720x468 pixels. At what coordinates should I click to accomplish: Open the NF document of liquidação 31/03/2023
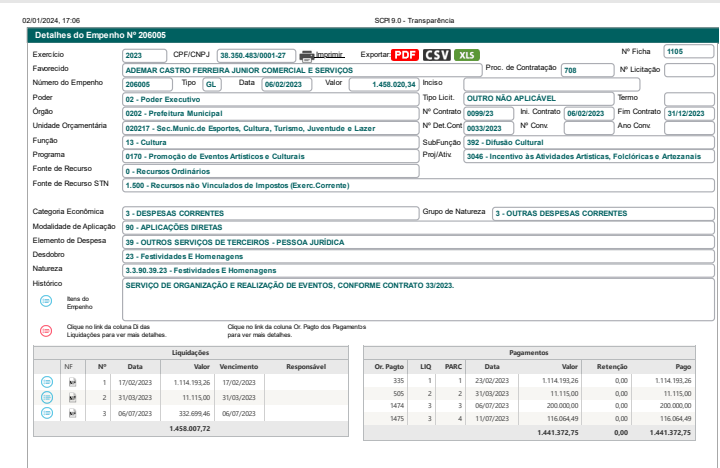coord(71,397)
